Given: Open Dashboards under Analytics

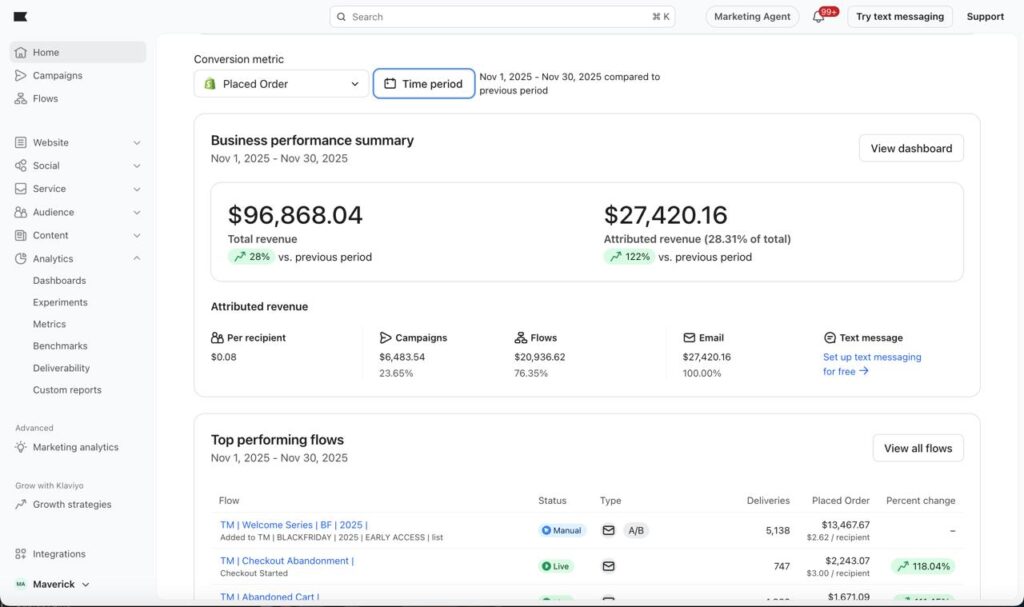Looking at the screenshot, I should [x=59, y=281].
